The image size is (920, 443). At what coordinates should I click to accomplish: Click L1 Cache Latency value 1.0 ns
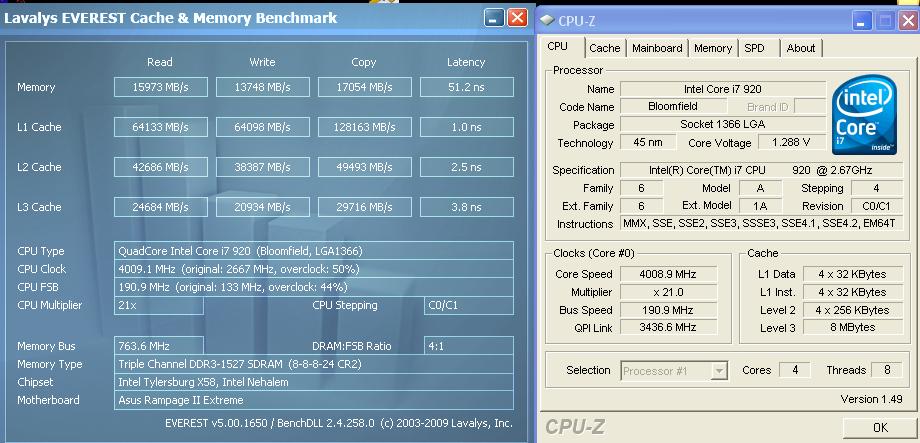click(x=467, y=127)
